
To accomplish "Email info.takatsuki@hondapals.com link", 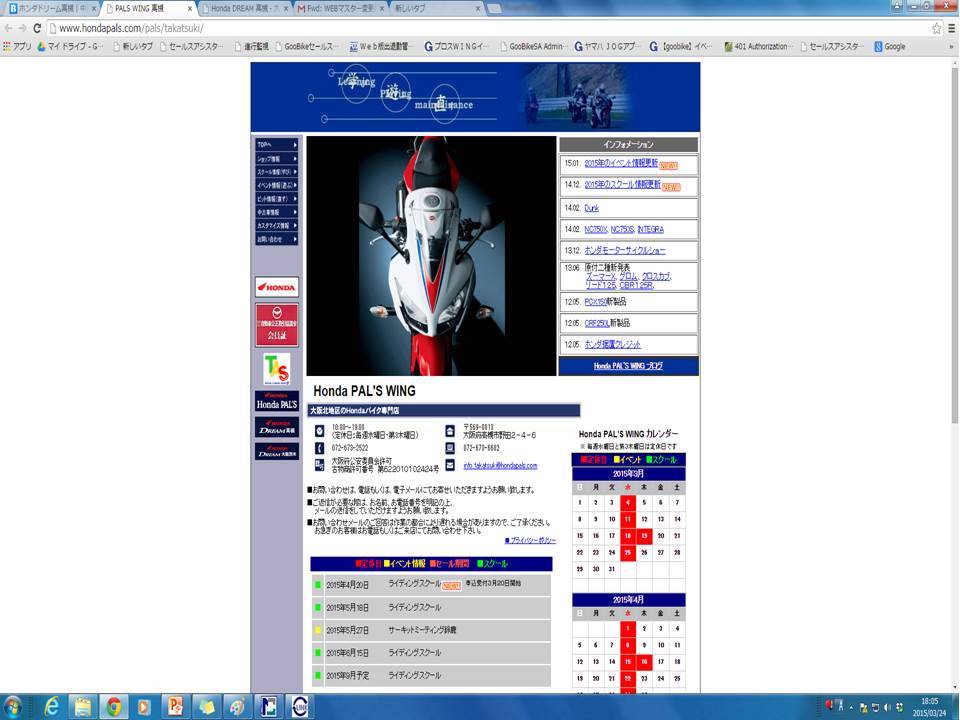I will pos(500,466).
